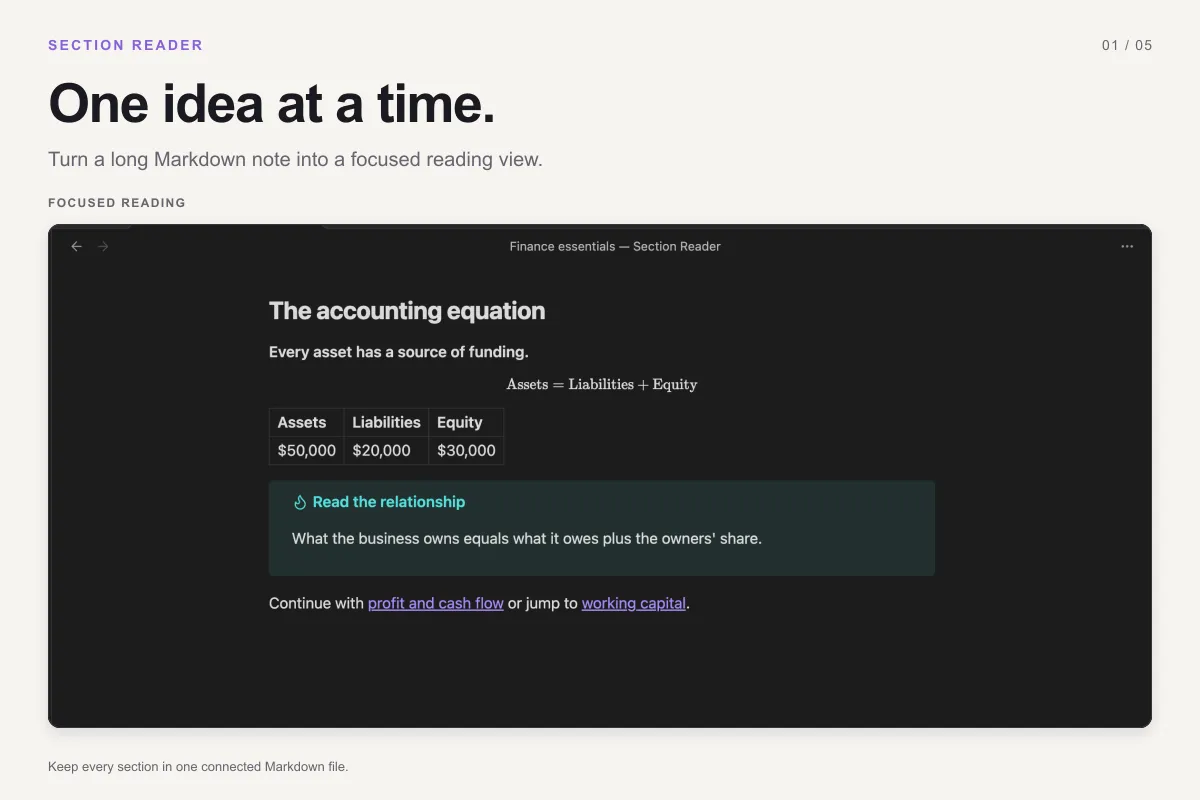This screenshot has height=800, width=1200.
Task: Click the Turn a long Markdown note subtitle
Action: [295, 159]
